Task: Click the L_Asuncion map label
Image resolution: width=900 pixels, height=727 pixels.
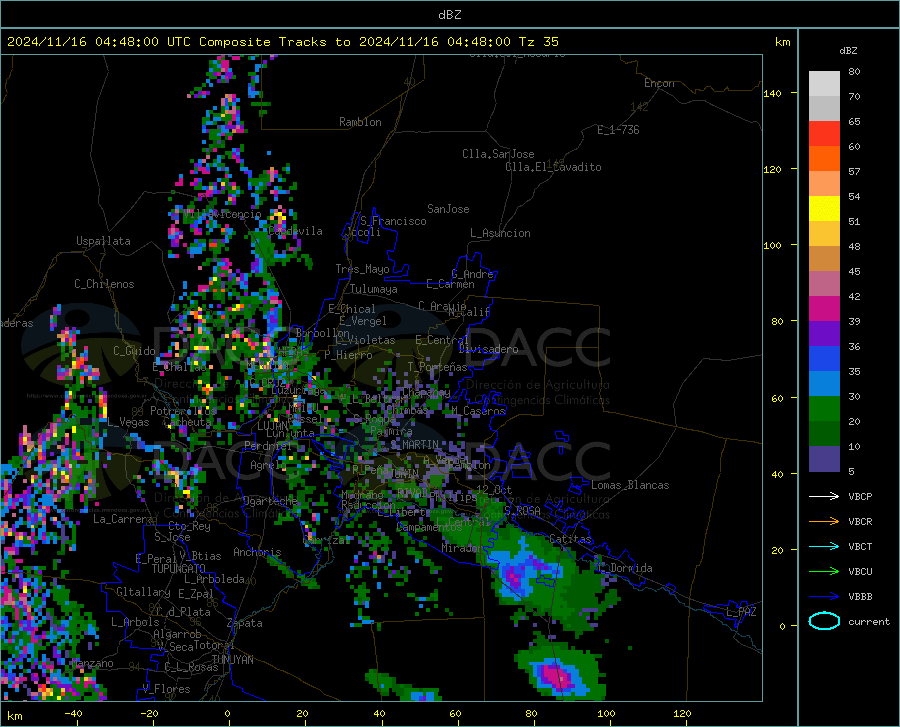Action: coord(500,233)
